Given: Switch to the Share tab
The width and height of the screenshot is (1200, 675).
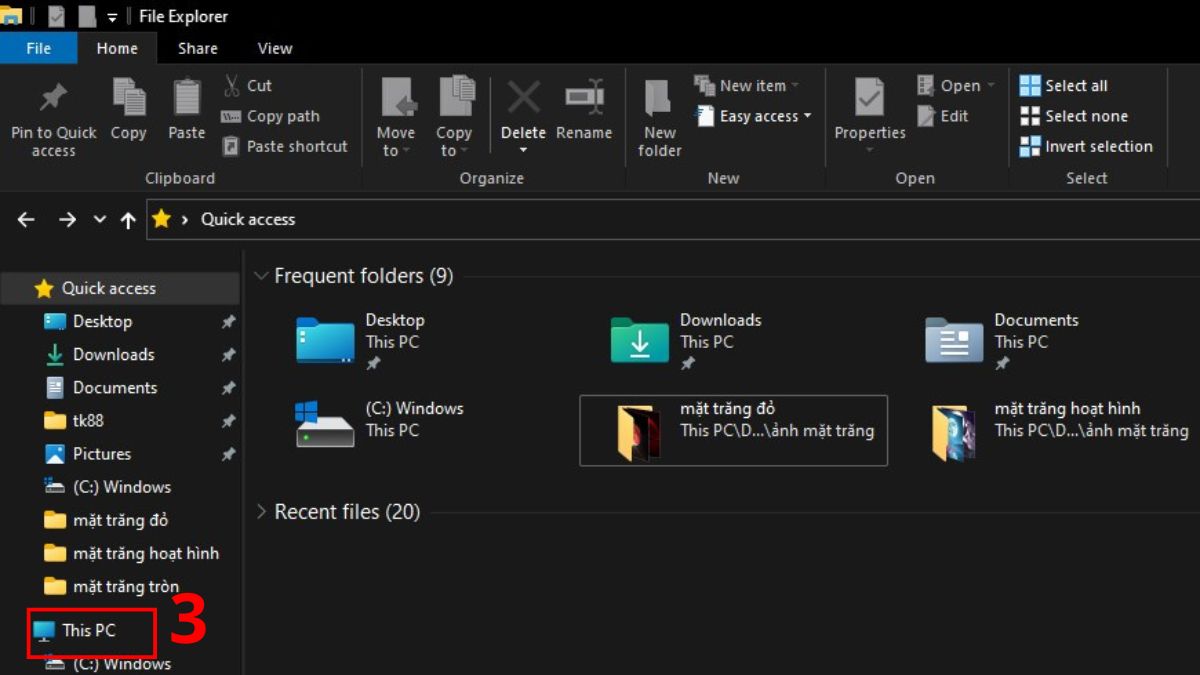Looking at the screenshot, I should pos(197,47).
